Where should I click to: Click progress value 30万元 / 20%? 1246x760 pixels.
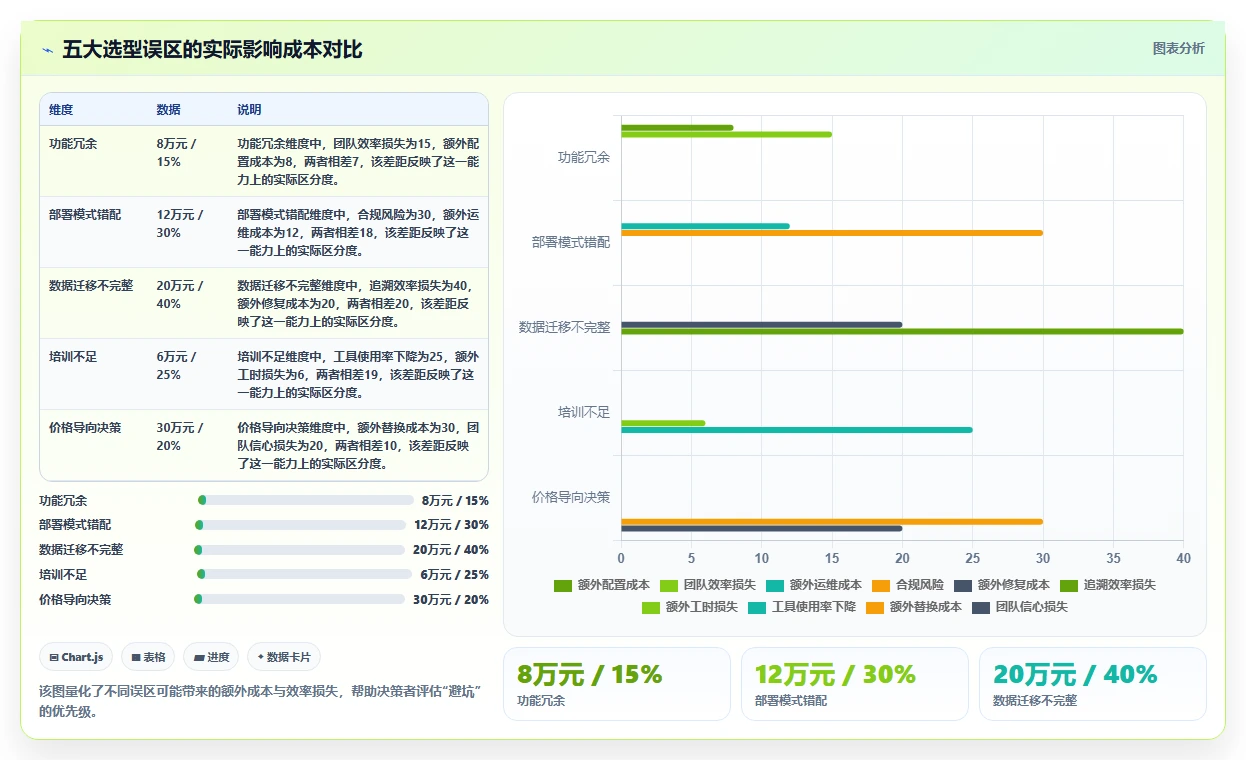tap(451, 599)
